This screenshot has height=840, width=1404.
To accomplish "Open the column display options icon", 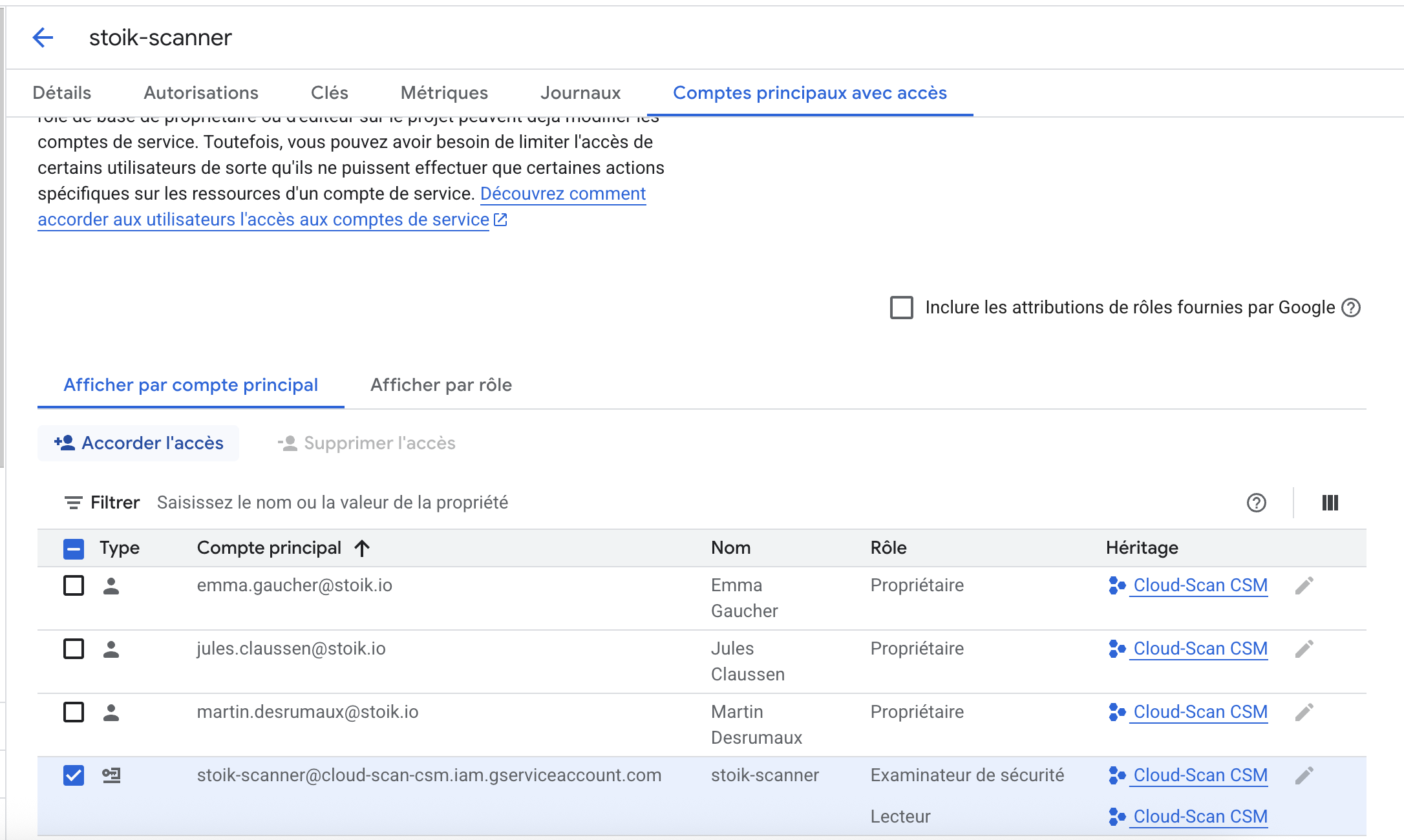I will [x=1330, y=503].
